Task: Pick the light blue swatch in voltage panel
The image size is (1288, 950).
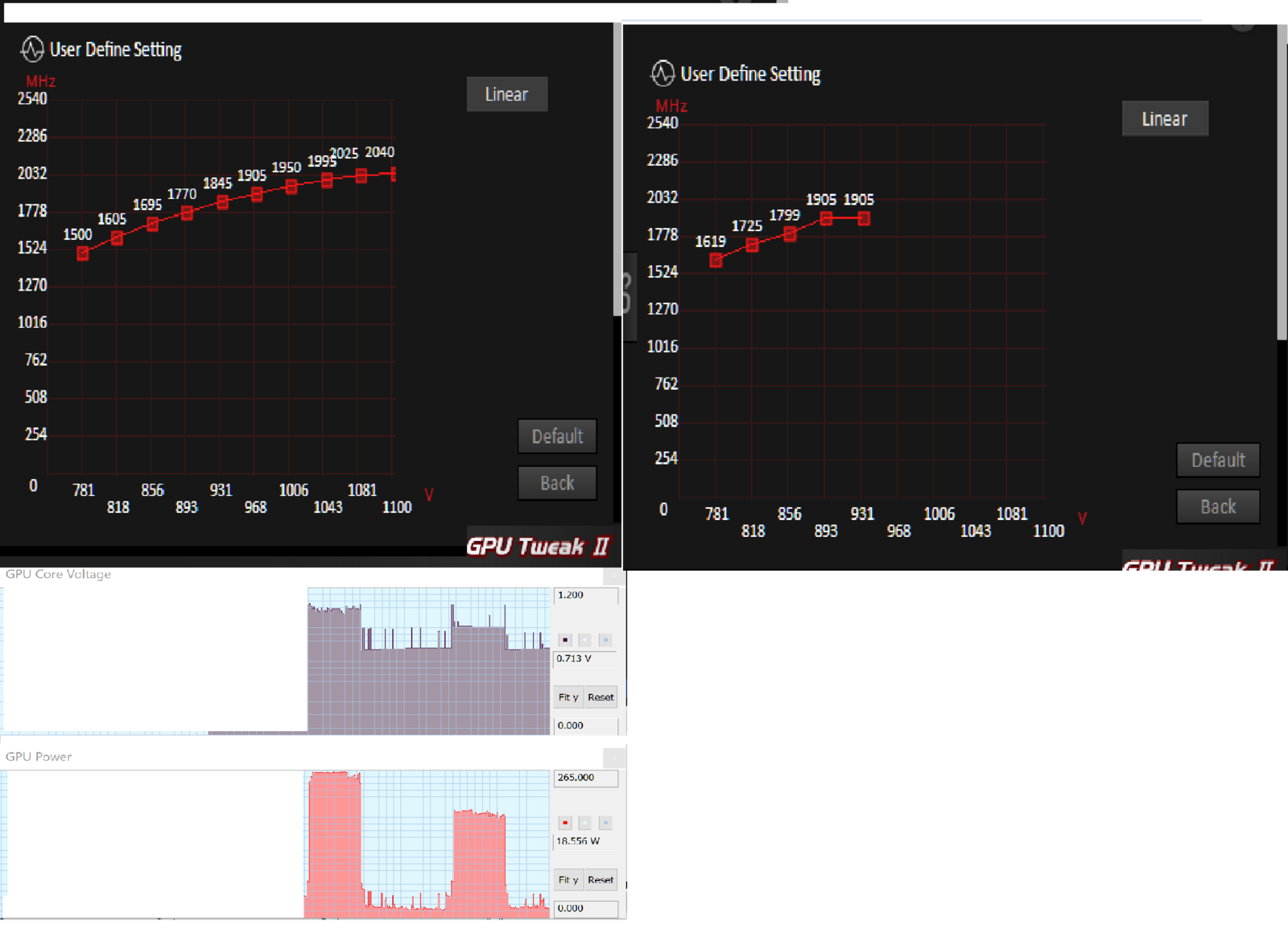Action: click(605, 640)
